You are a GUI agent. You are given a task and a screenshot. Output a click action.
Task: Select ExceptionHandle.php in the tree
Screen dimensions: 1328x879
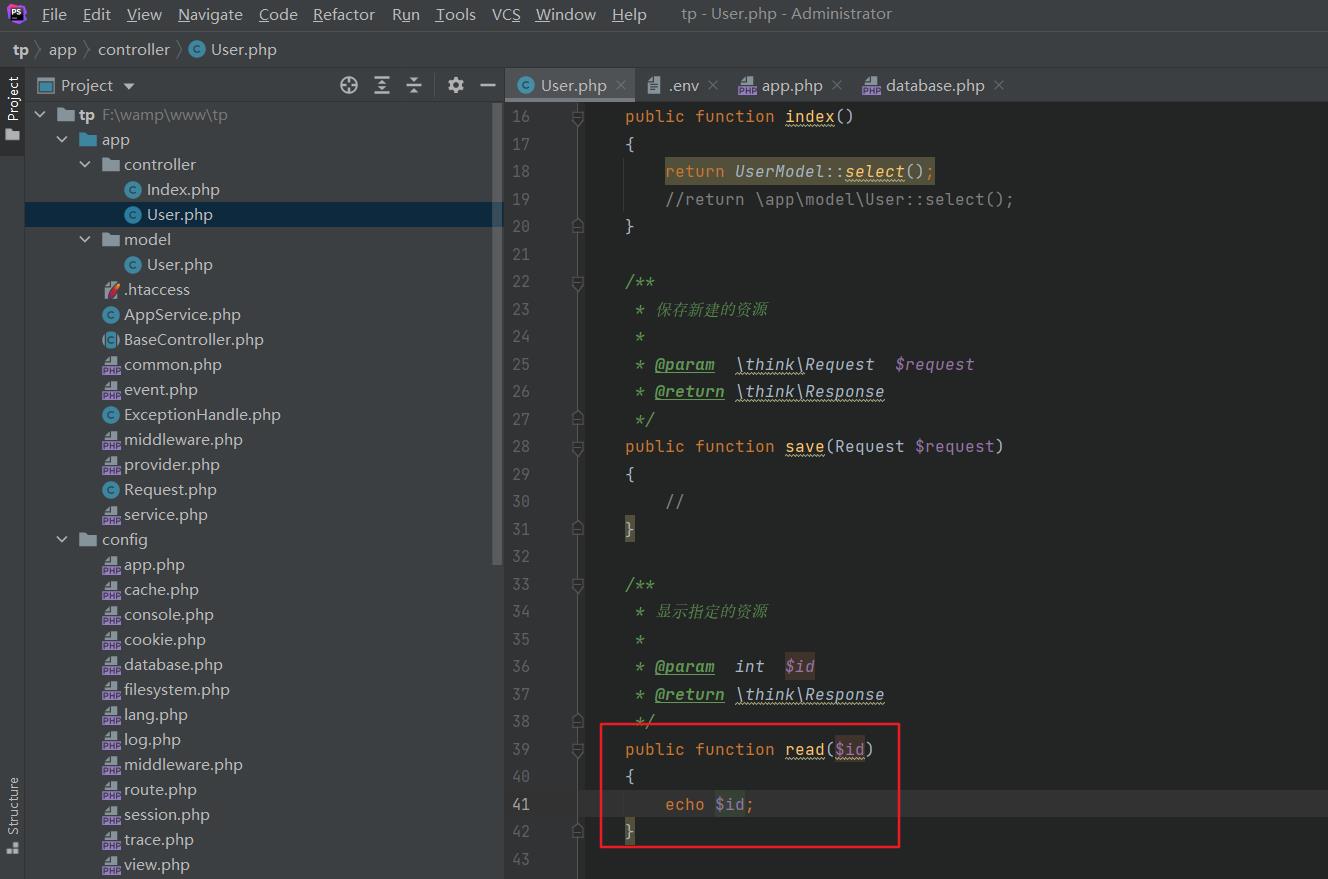(x=192, y=415)
